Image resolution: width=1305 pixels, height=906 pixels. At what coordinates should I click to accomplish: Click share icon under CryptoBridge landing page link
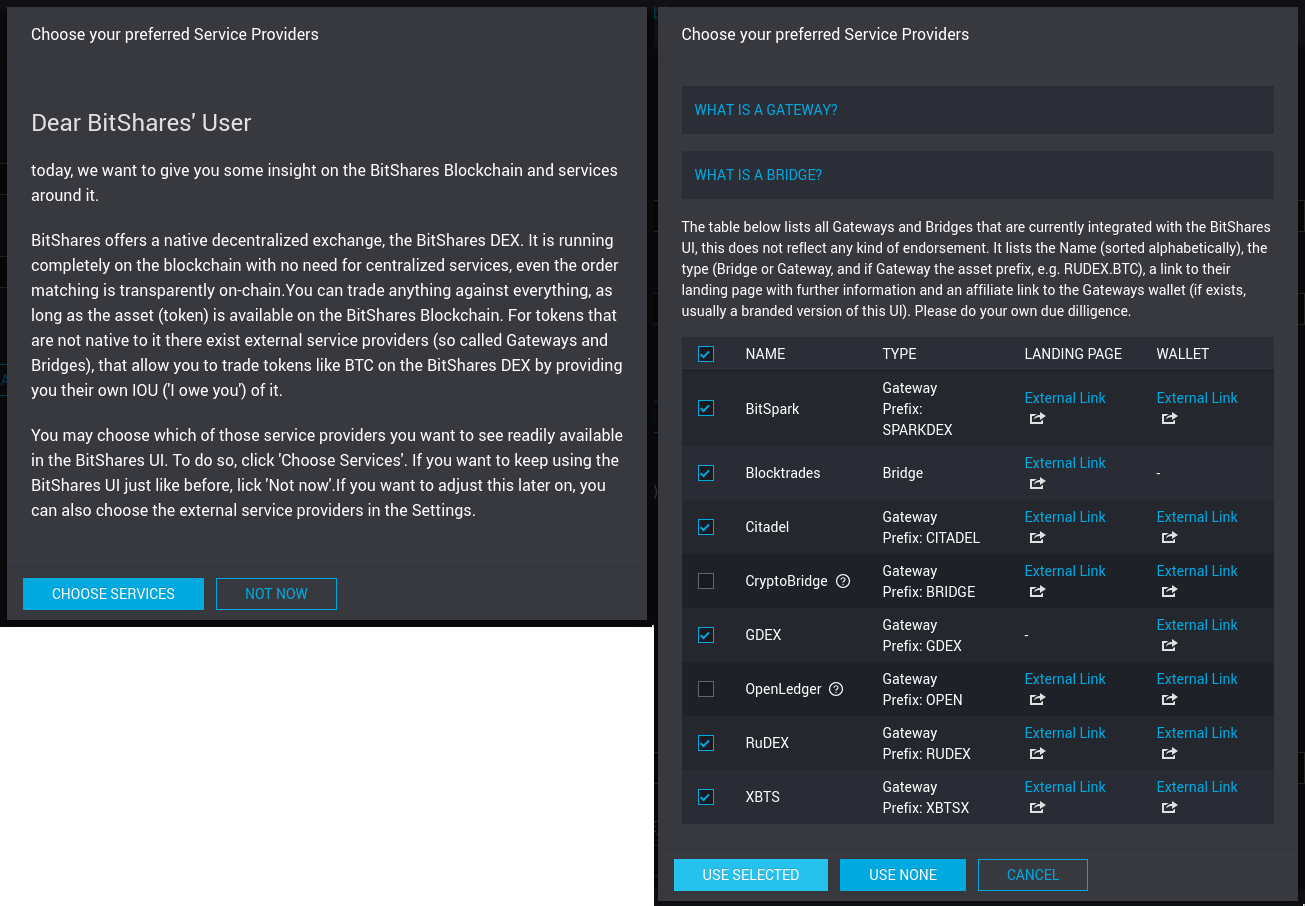(x=1037, y=592)
